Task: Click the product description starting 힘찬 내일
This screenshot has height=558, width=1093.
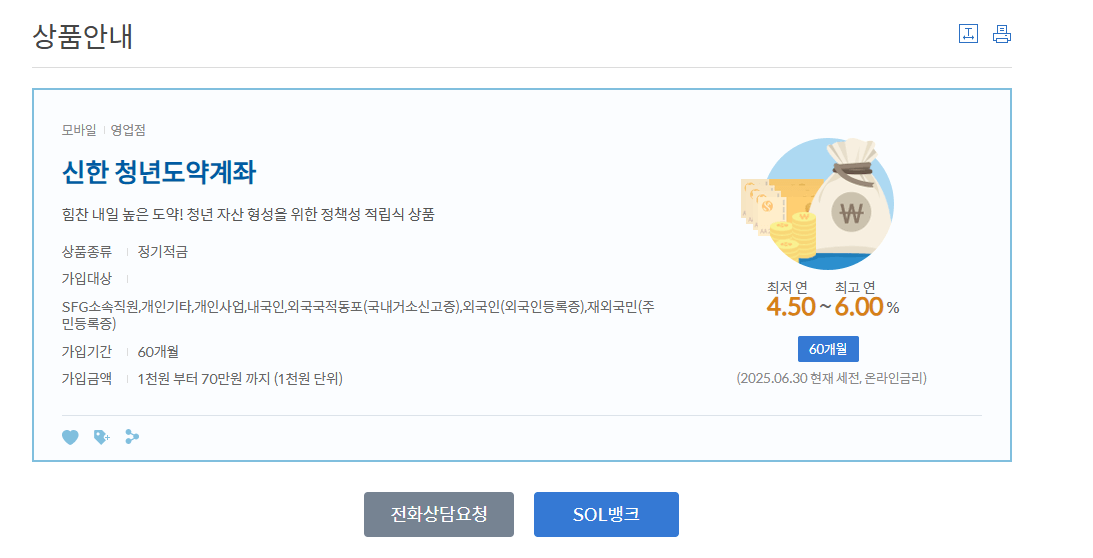Action: (x=248, y=214)
